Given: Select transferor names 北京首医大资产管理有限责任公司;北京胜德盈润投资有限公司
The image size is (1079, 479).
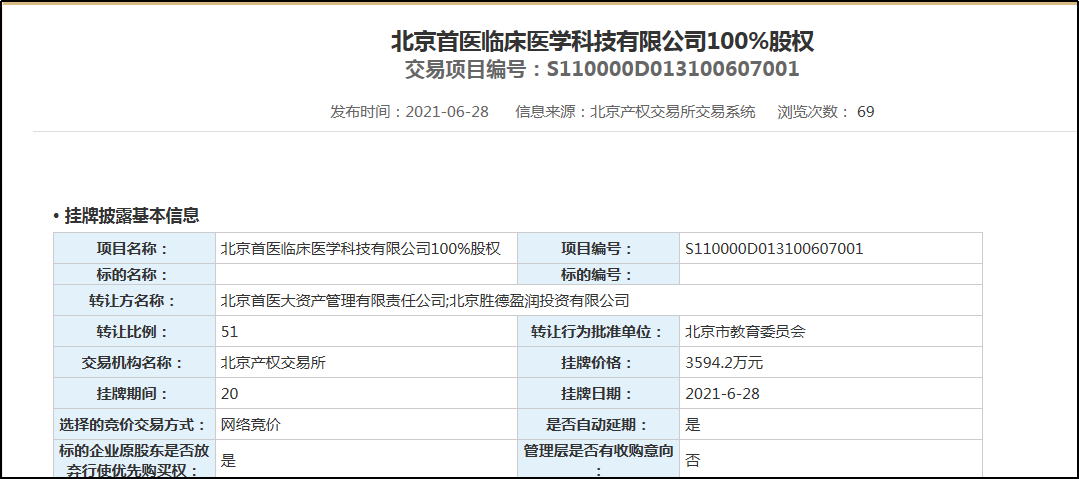Looking at the screenshot, I should (x=425, y=301).
